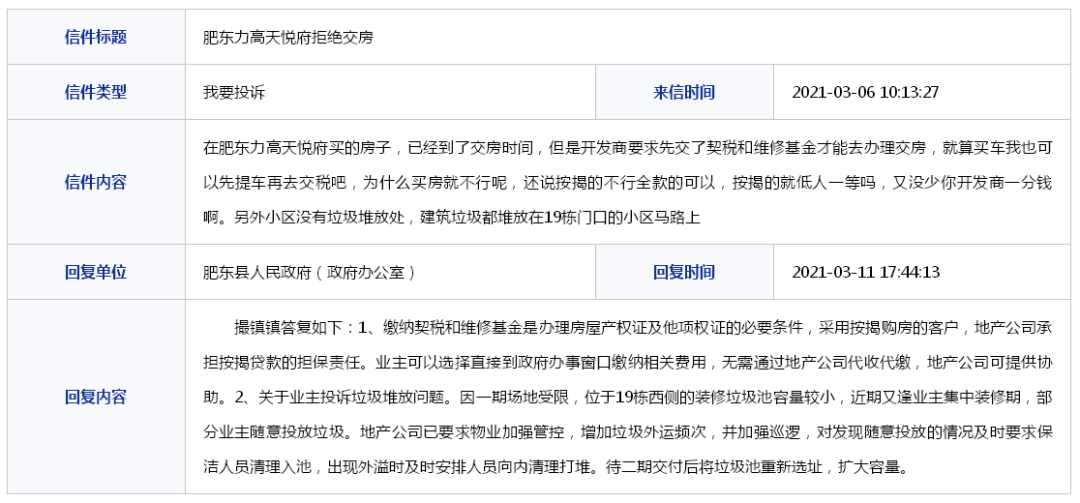Click the 来信时间 header cell
Screen dimensions: 1080x503
tap(684, 92)
